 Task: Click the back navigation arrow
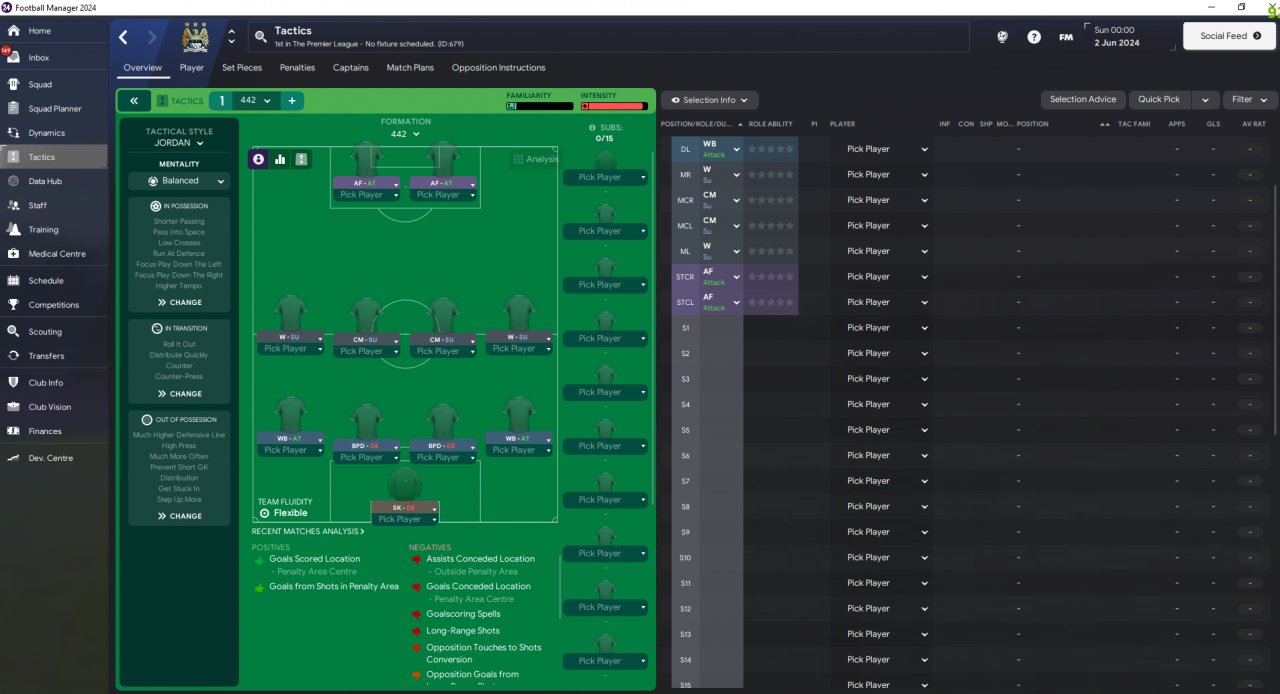tap(123, 37)
